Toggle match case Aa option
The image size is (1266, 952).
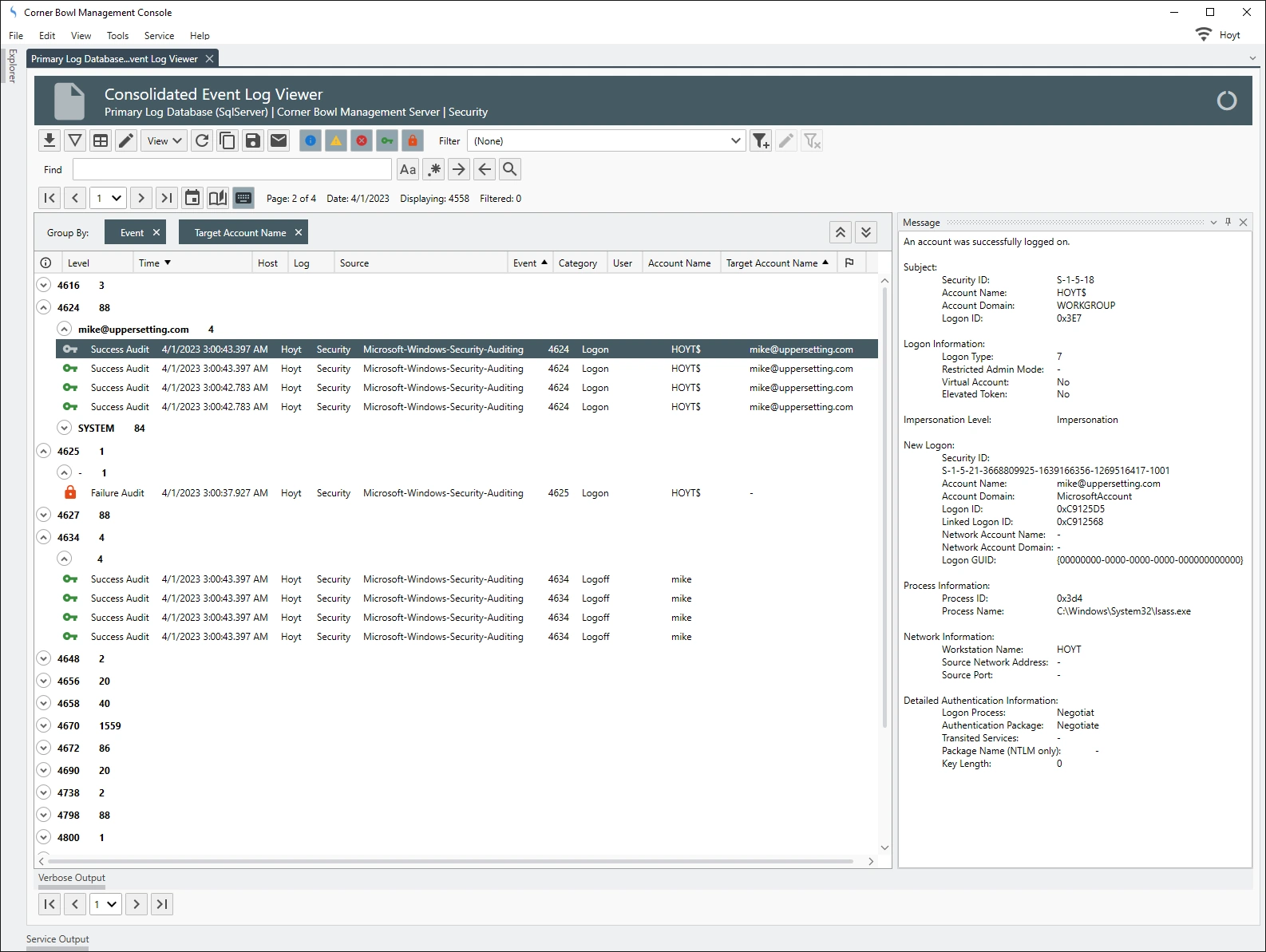[408, 169]
